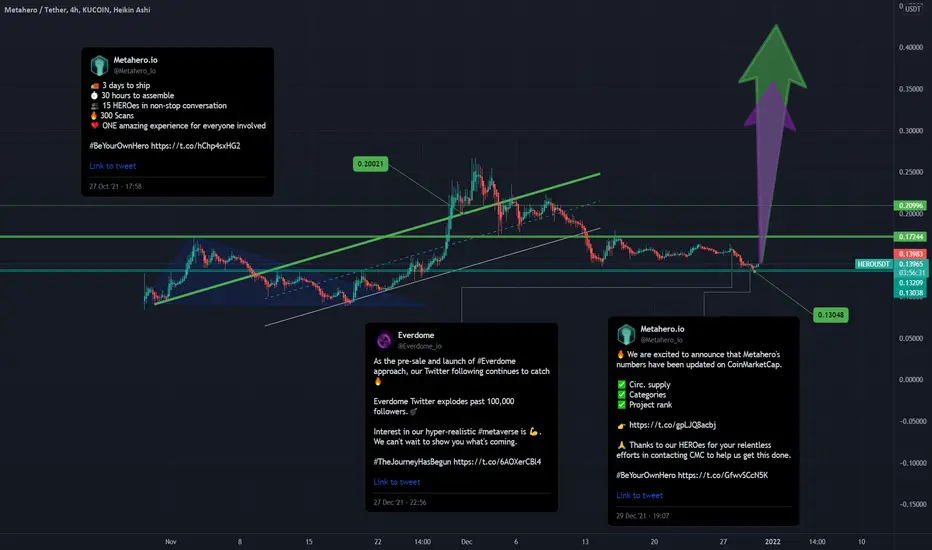
Task: Open the https://t.co/gpLJQ8acbj link text
Action: [x=672, y=425]
